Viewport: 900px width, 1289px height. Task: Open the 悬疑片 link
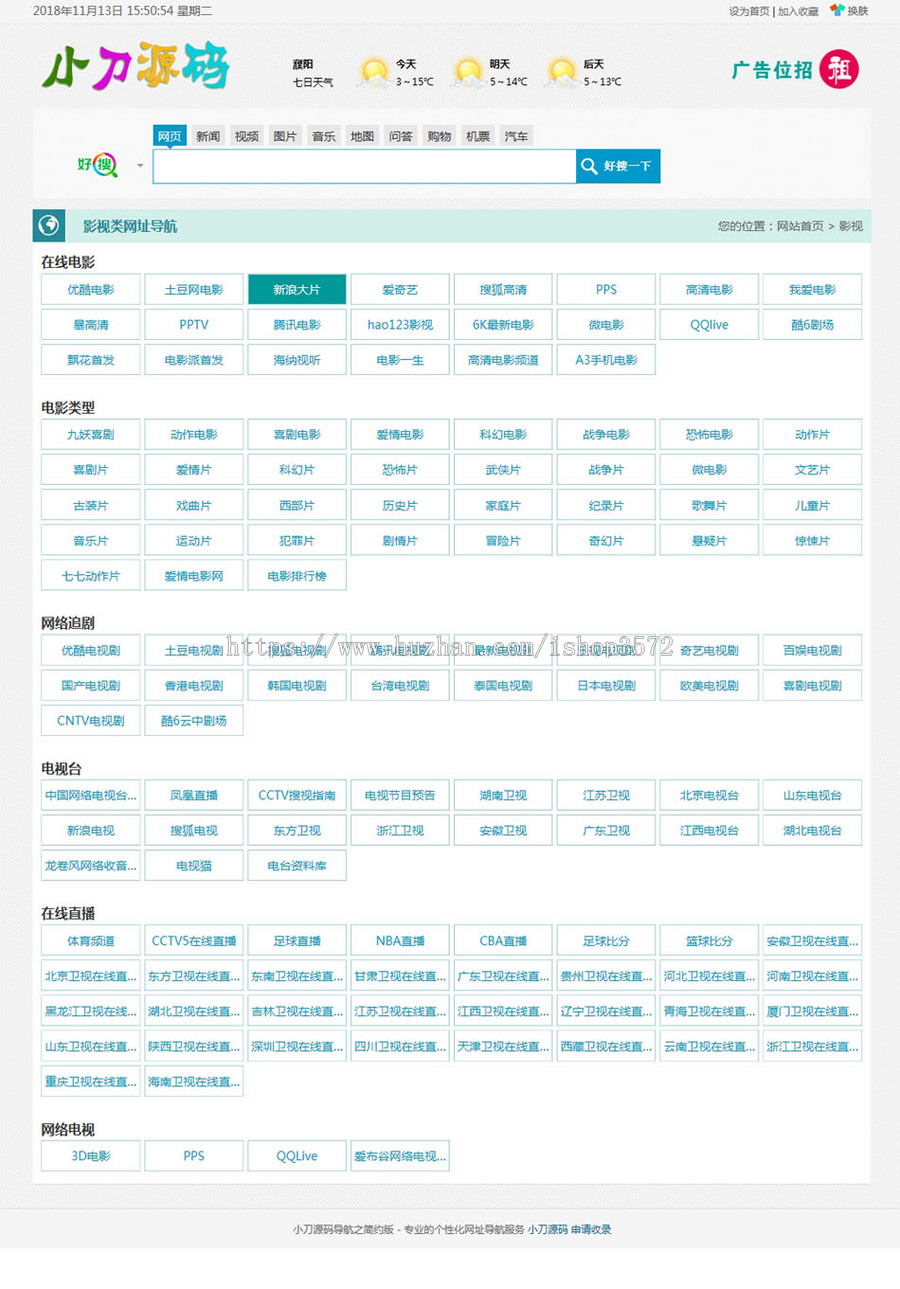(x=709, y=540)
